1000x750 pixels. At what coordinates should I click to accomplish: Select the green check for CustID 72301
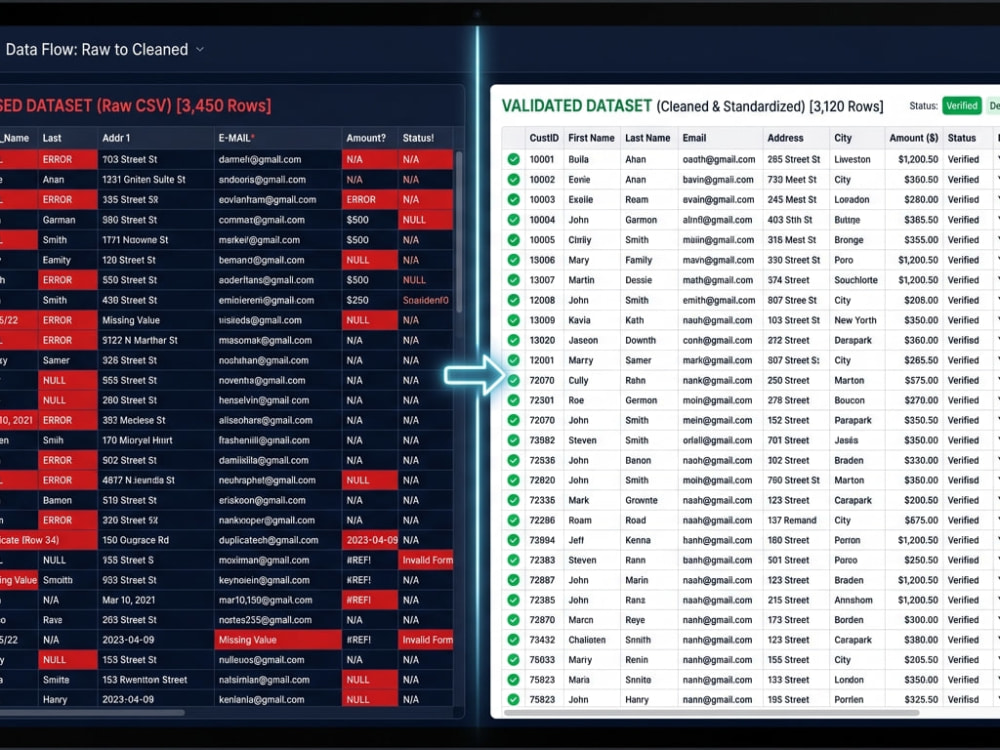[x=513, y=401]
